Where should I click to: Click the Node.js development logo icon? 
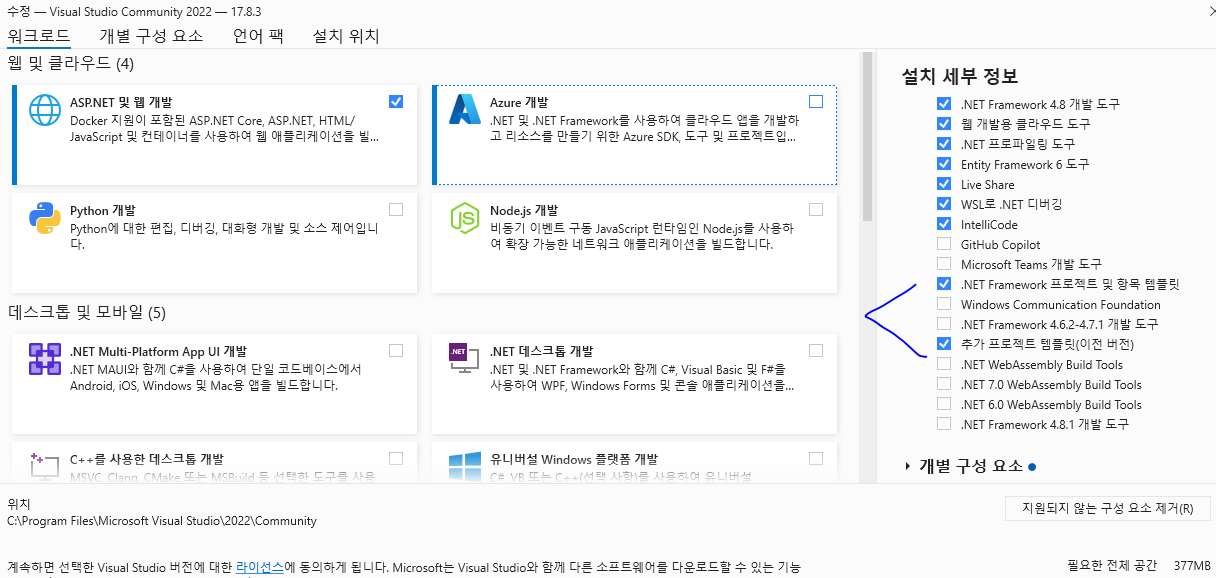[x=466, y=218]
